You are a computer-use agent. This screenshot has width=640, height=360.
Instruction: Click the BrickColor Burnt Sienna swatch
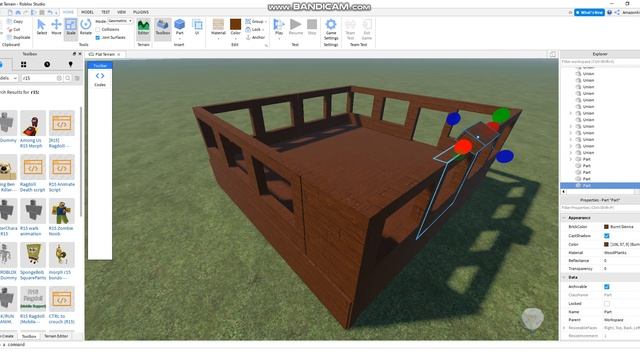click(x=606, y=227)
